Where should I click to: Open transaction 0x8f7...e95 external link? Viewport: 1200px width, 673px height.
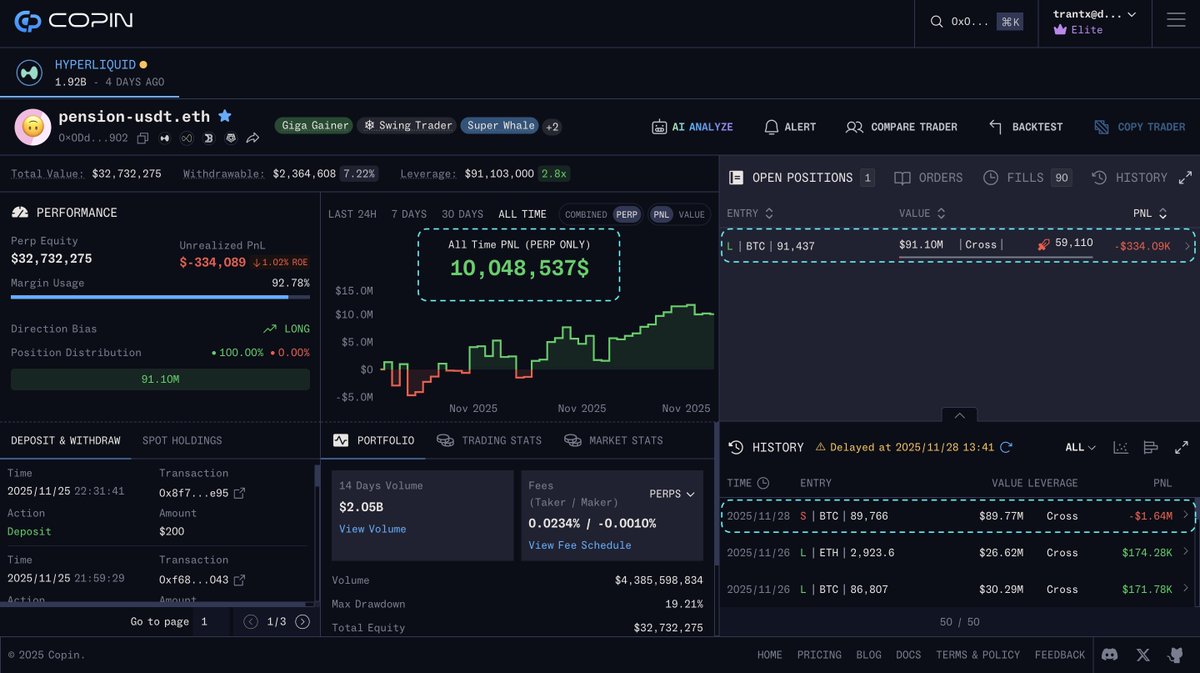coord(239,493)
